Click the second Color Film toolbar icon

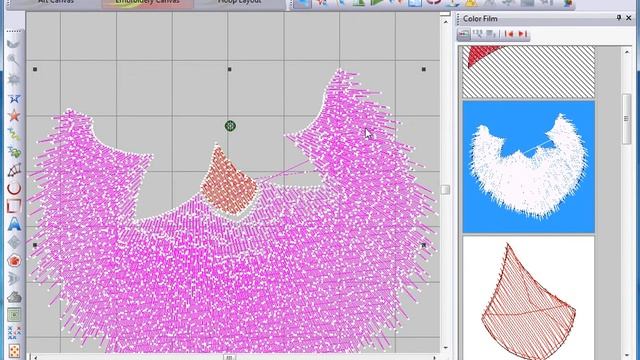[x=477, y=34]
